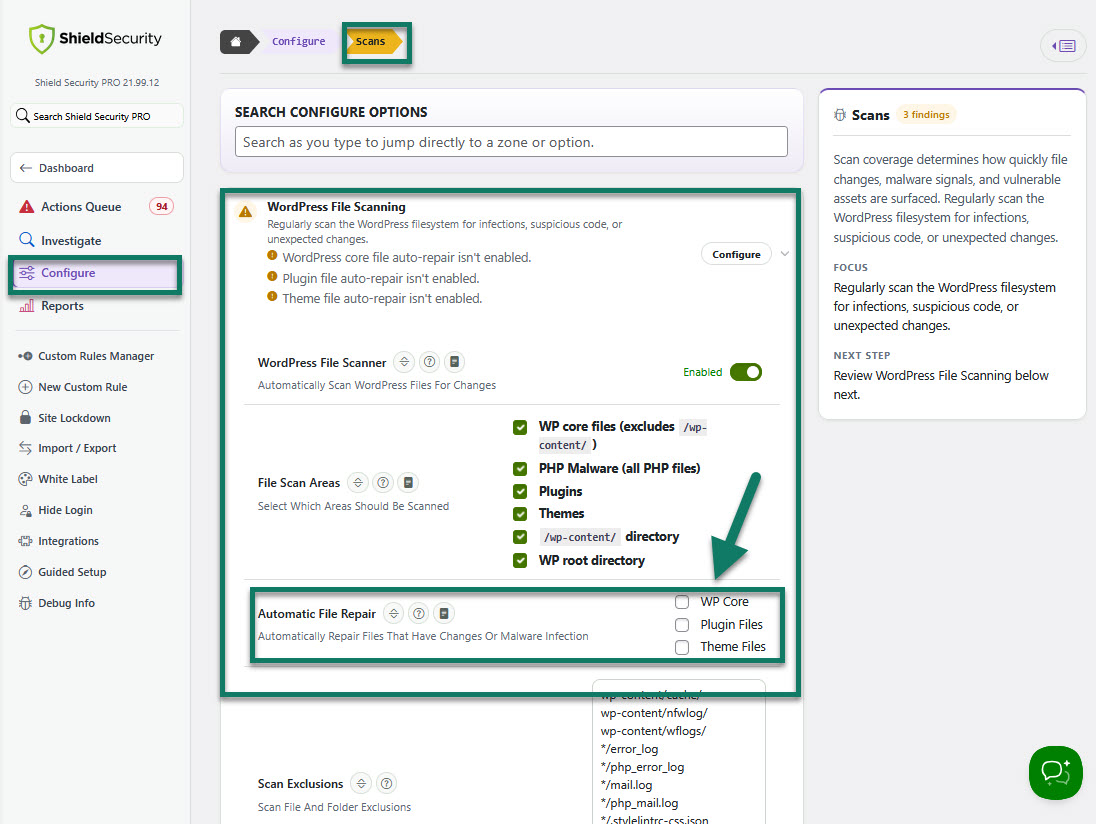Viewport: 1096px width, 824px height.
Task: Click the help icon for Scan Exclusions
Action: (386, 783)
